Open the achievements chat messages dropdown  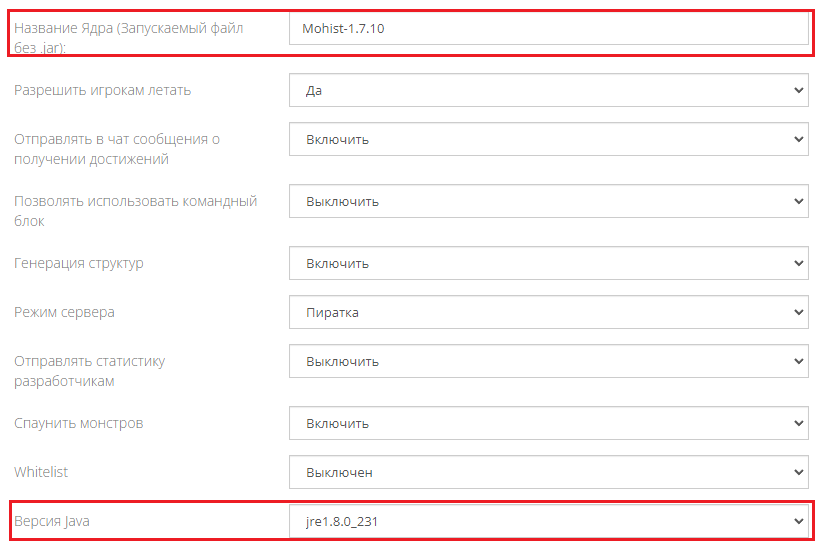coord(548,139)
